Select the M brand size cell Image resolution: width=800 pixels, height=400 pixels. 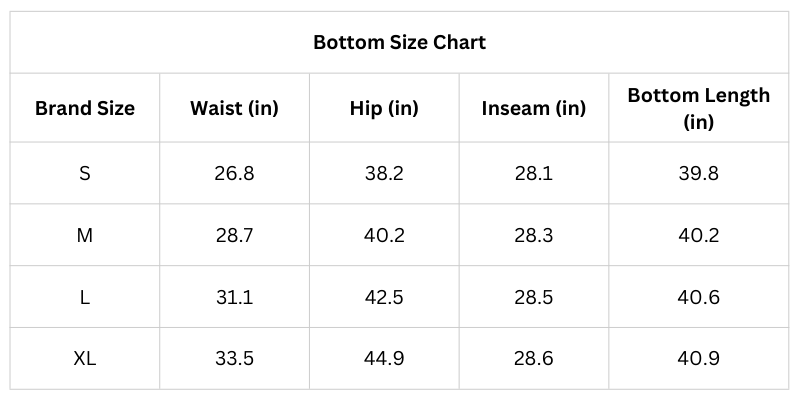coord(85,235)
